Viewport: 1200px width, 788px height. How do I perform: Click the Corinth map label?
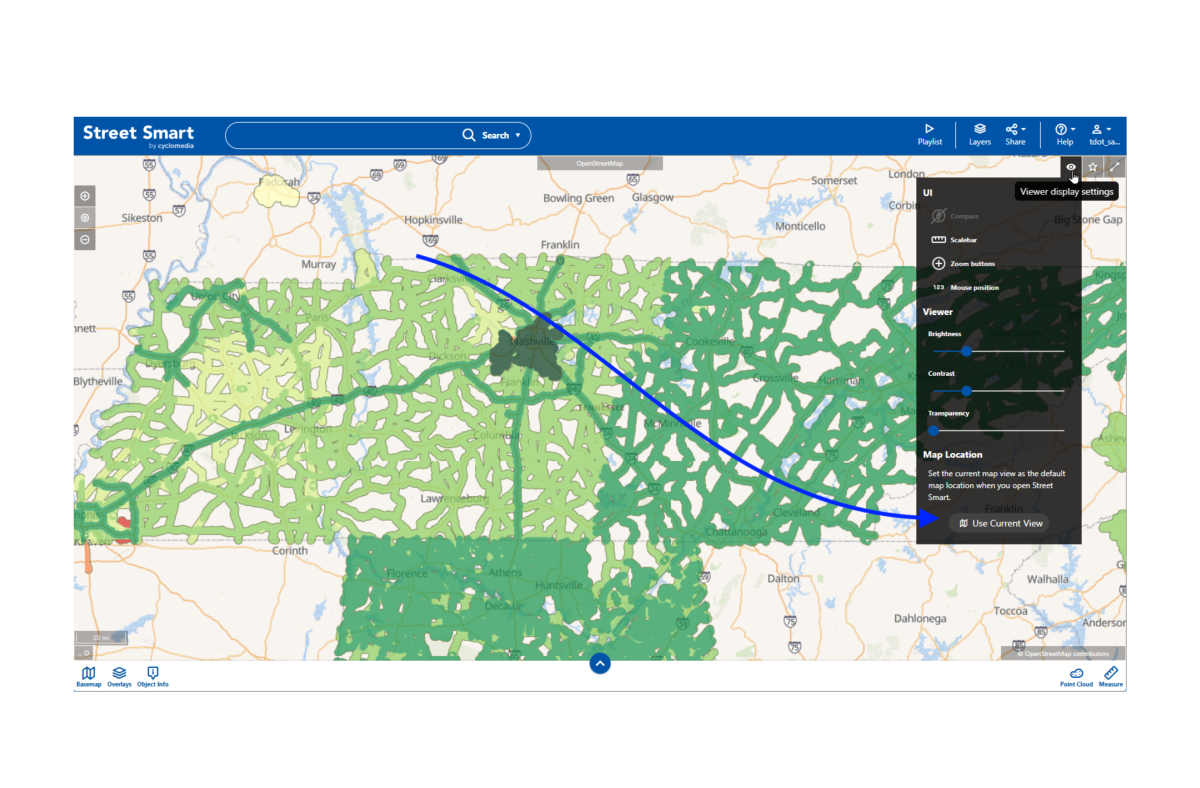(x=290, y=550)
